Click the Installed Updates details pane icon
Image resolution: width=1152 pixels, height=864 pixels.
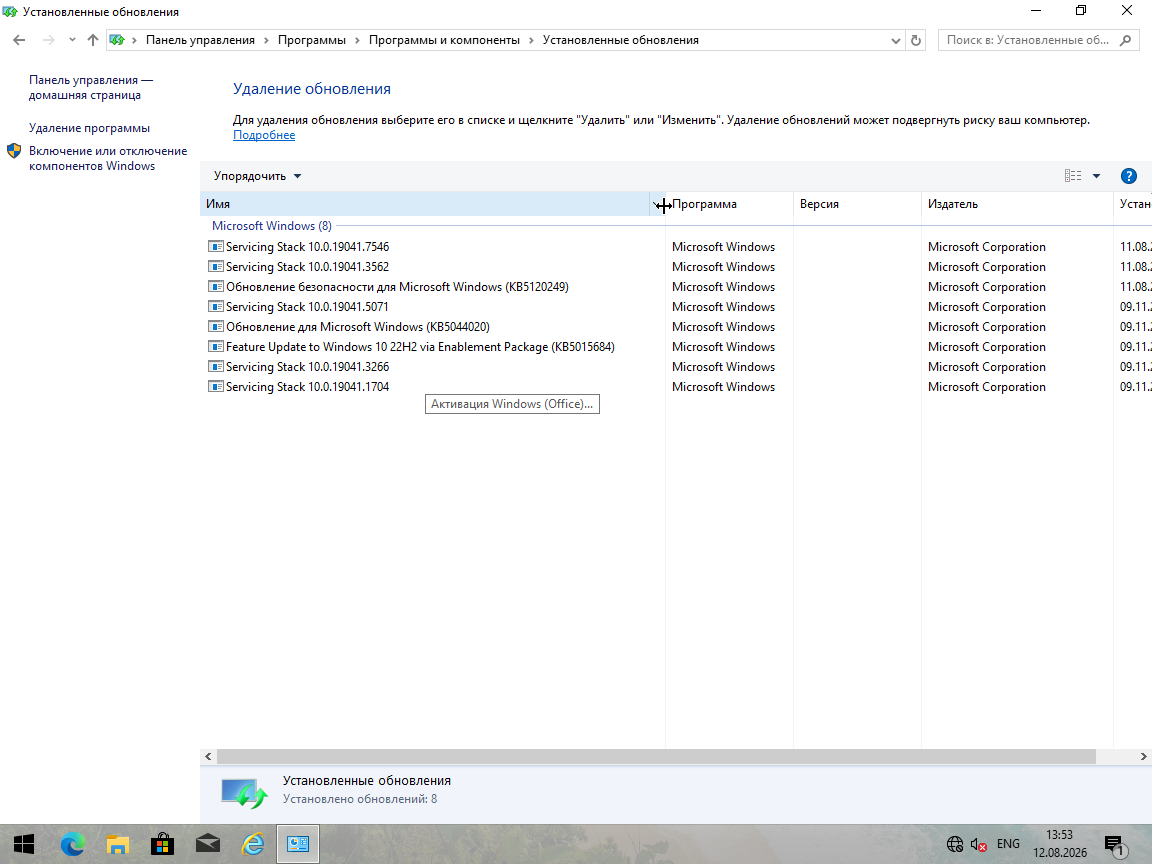pyautogui.click(x=244, y=793)
